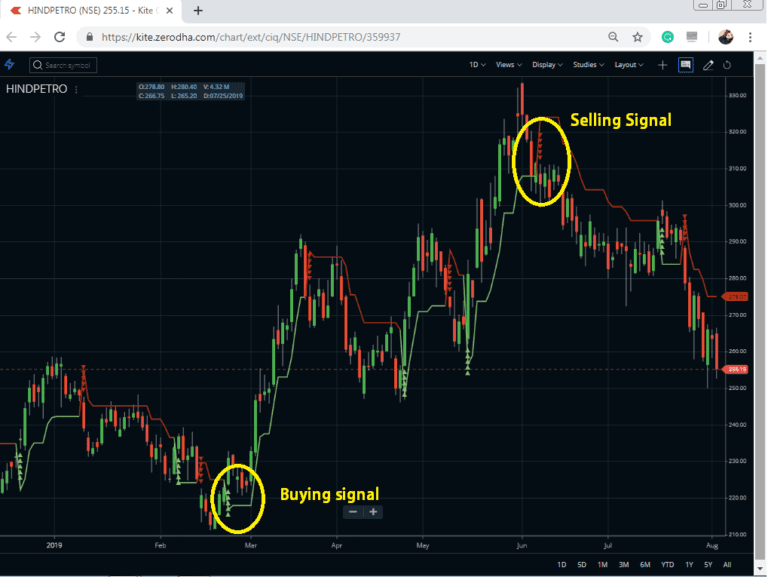
Task: Expand the 1D interval dropdown
Action: click(477, 64)
